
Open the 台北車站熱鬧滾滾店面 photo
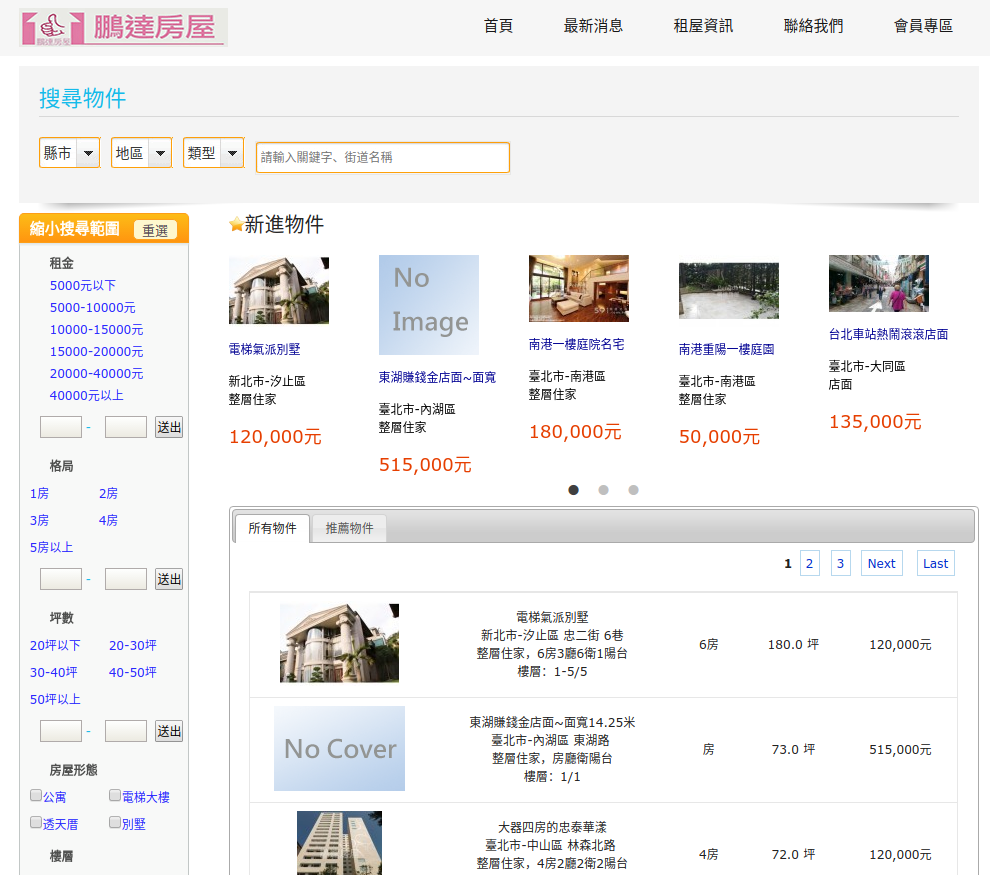pos(878,284)
